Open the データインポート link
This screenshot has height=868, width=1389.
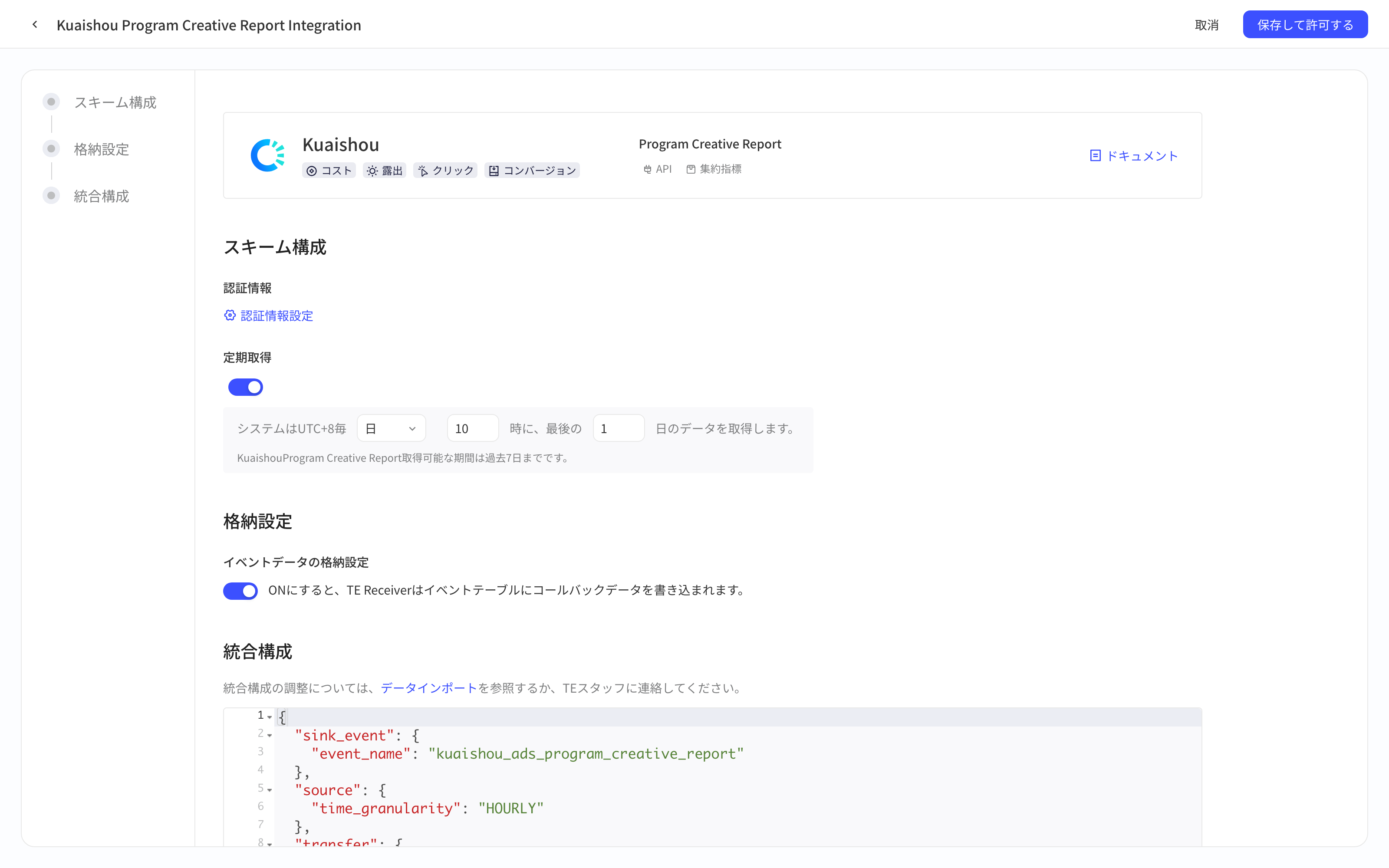click(429, 688)
